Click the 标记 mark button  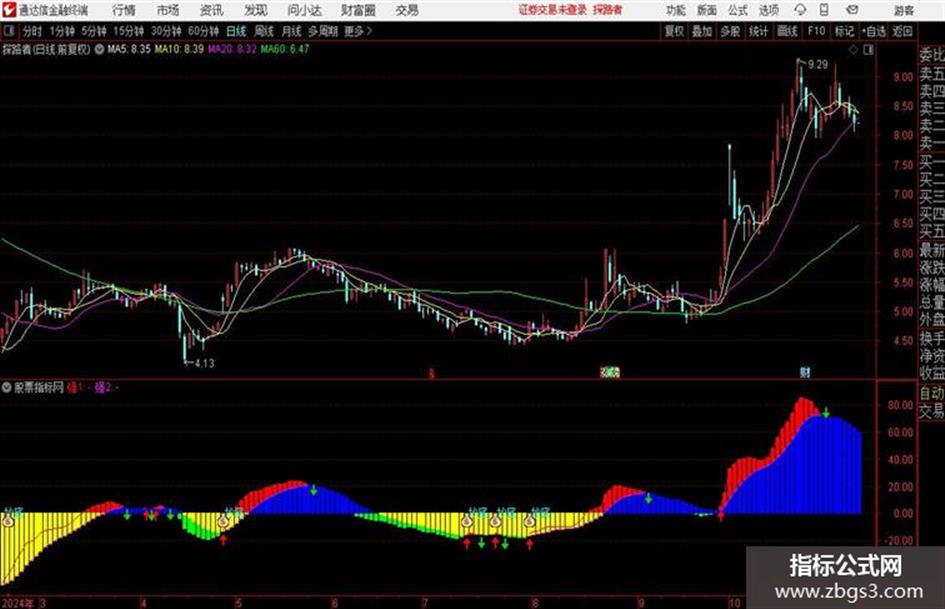tap(844, 31)
